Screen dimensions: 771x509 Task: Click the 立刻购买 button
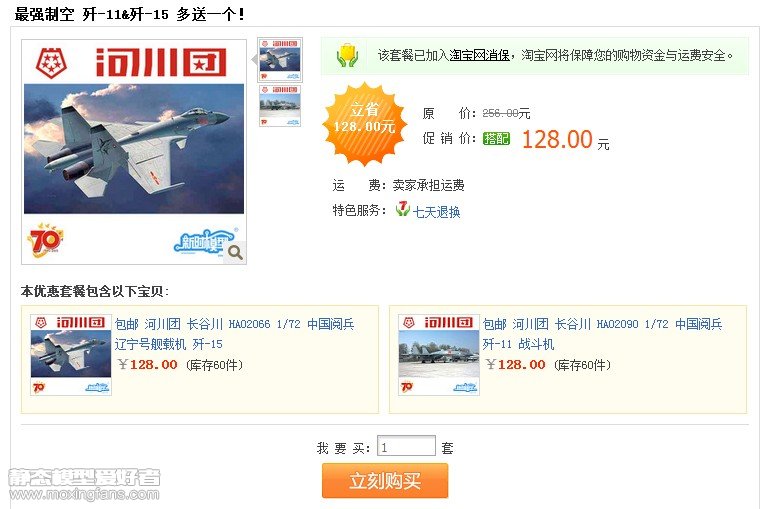(x=385, y=480)
